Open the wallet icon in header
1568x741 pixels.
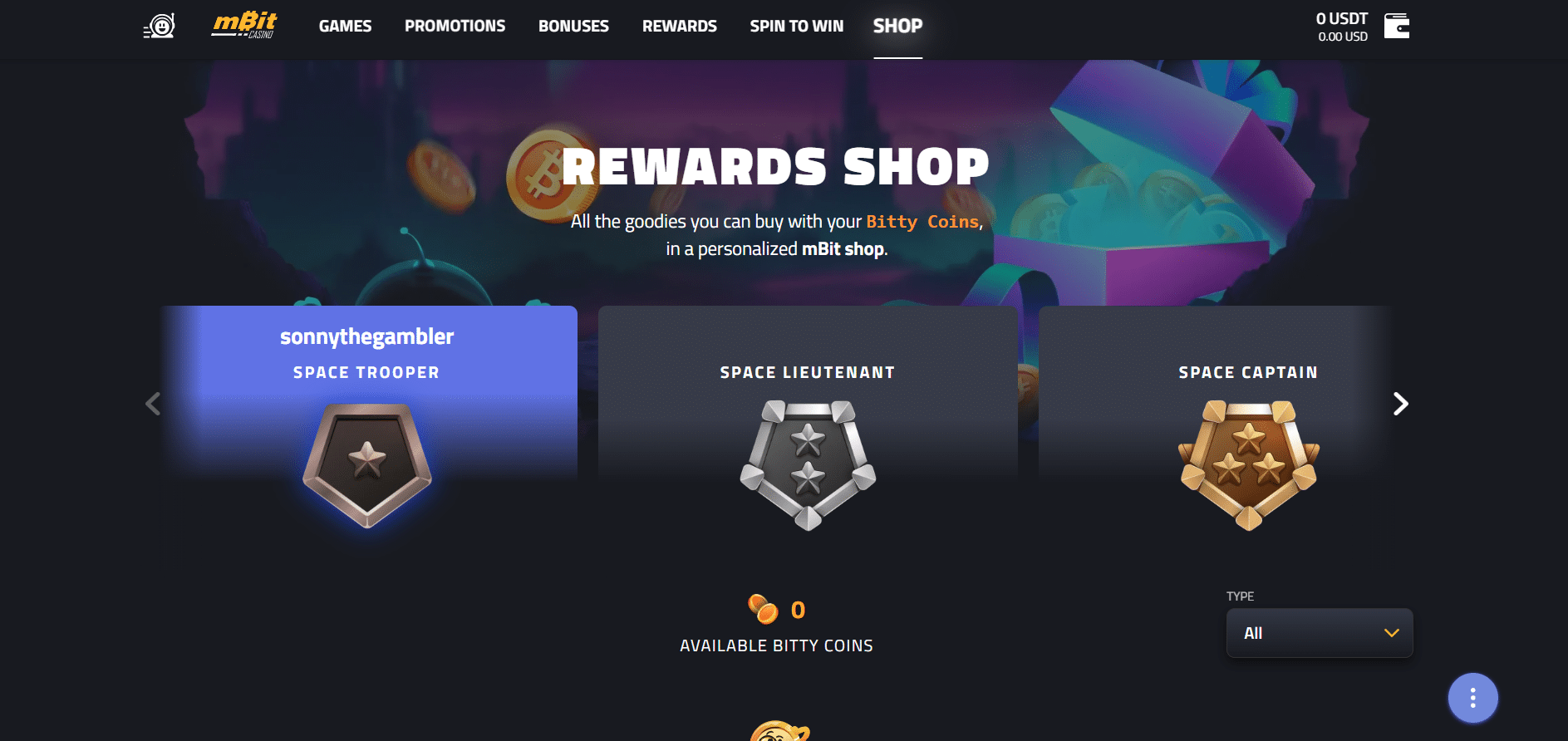[x=1397, y=26]
